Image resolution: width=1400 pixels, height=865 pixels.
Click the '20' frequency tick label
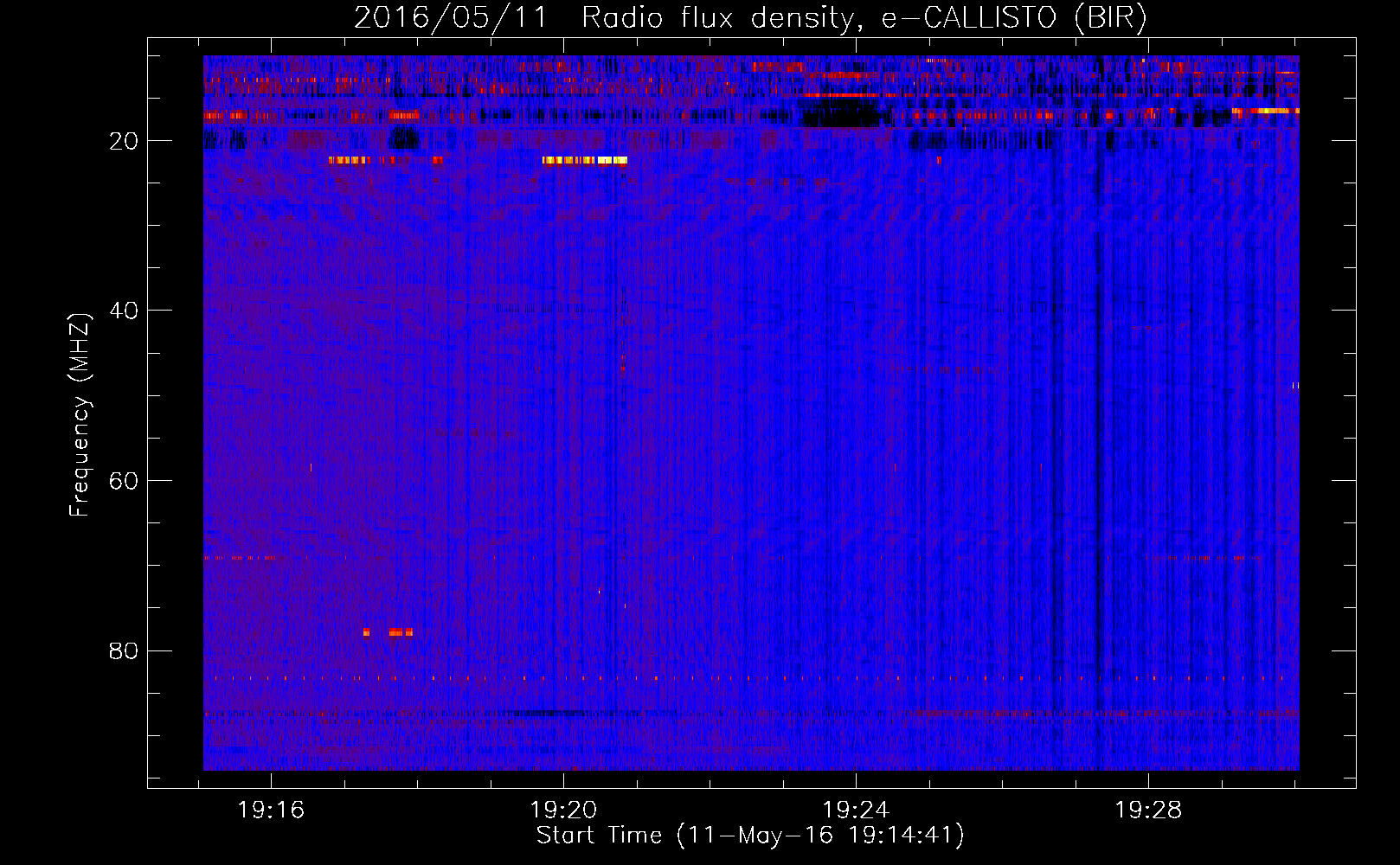click(124, 141)
